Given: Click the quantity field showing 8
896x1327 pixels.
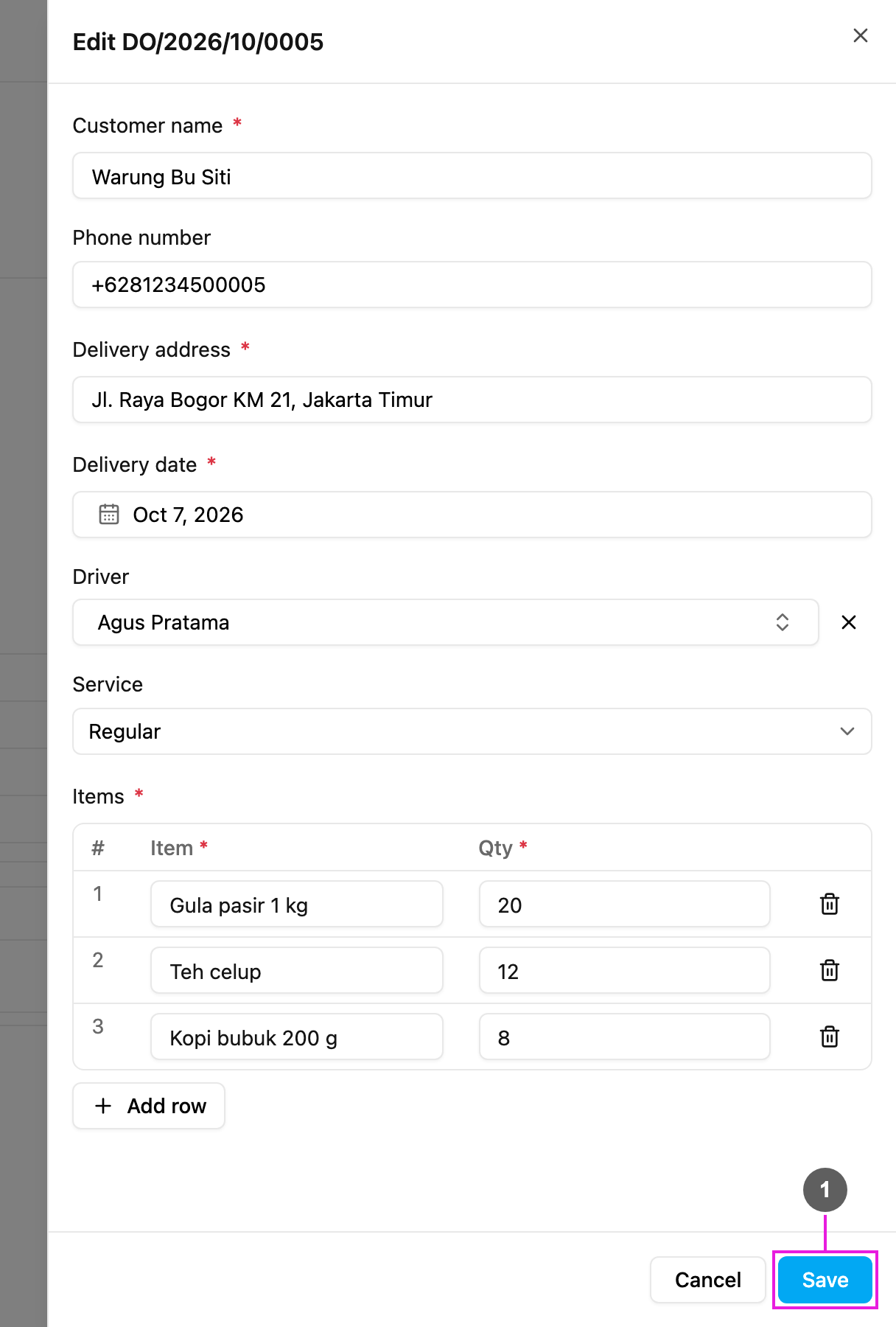Looking at the screenshot, I should coord(625,1037).
